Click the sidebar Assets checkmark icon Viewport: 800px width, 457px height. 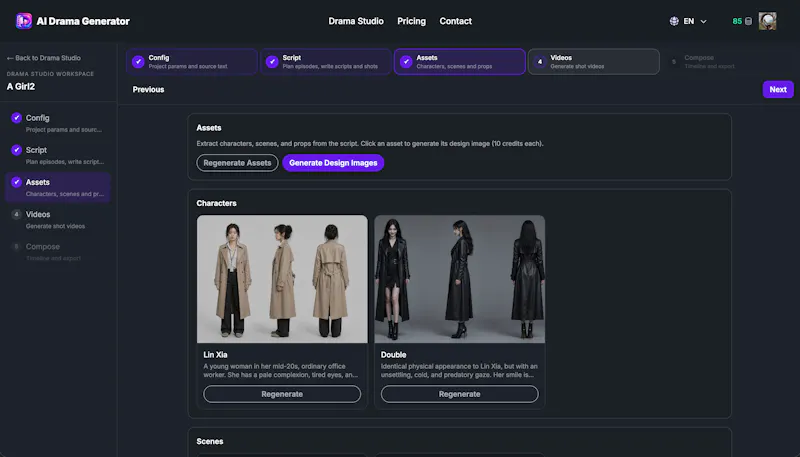click(16, 182)
